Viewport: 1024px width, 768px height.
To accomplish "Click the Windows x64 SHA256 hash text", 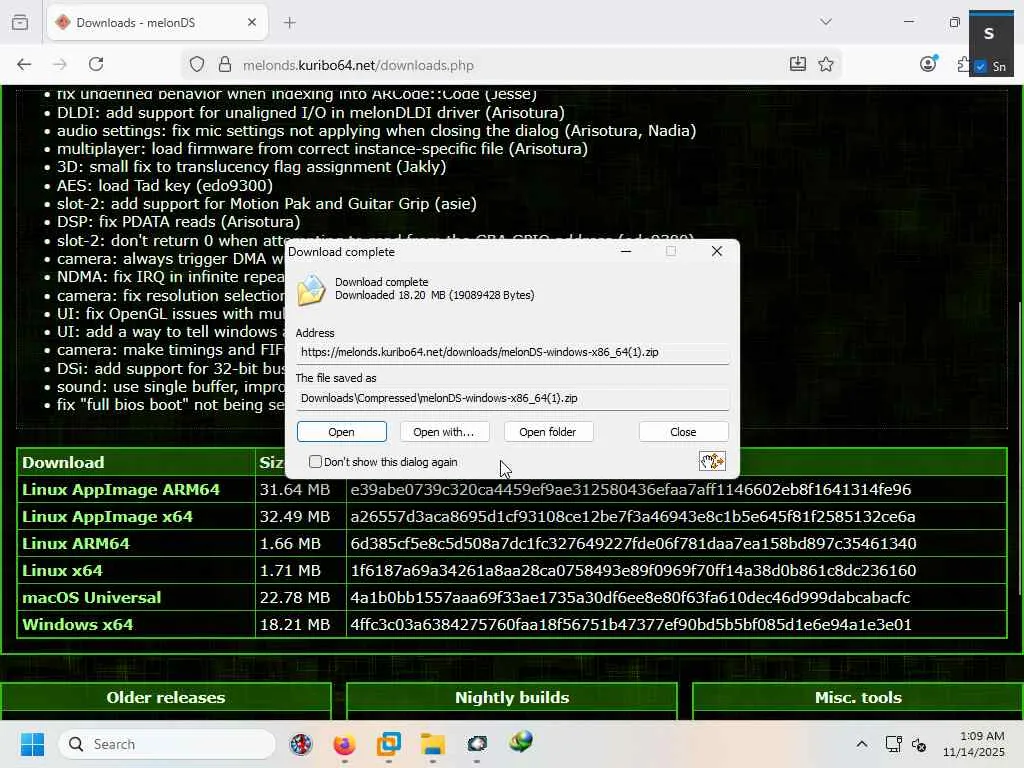I will [631, 624].
